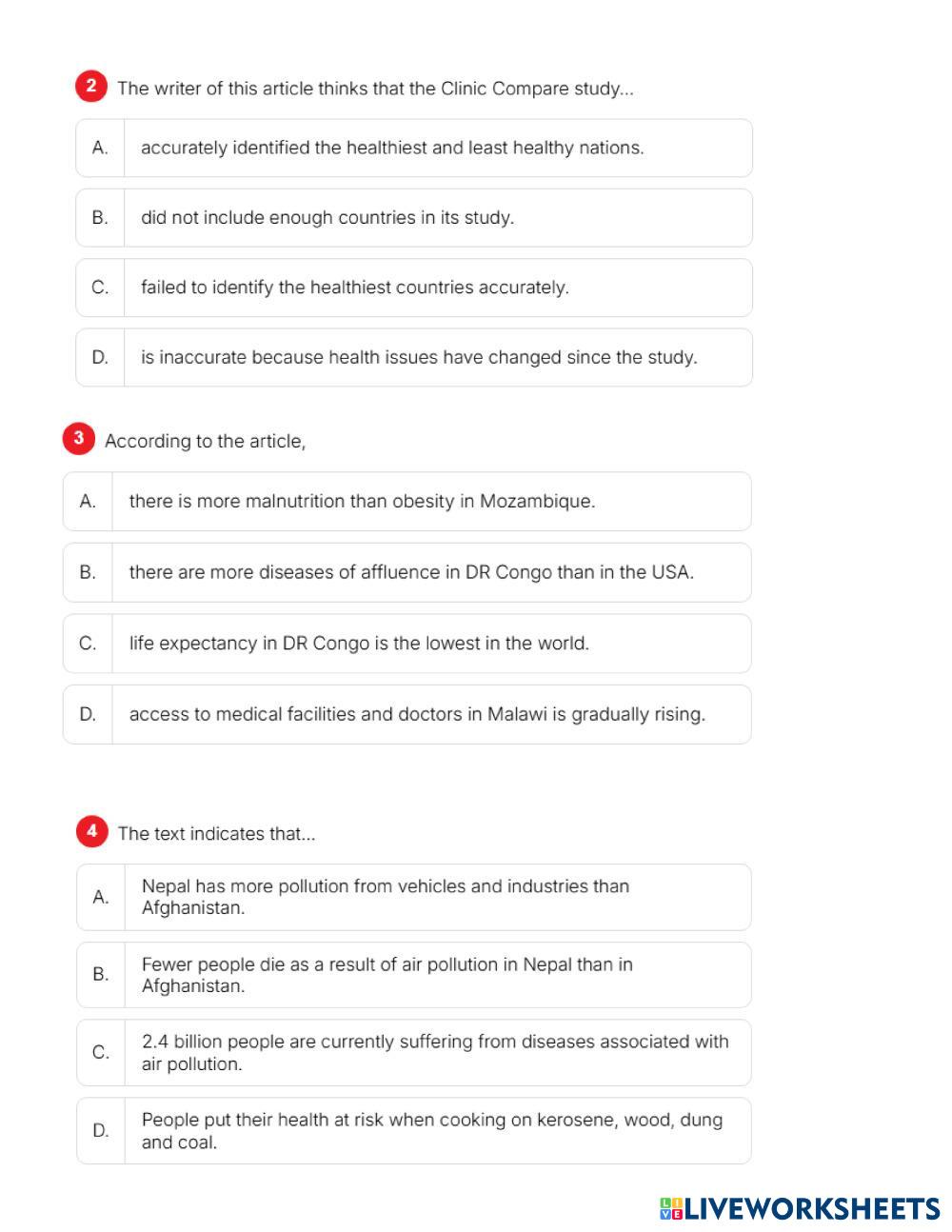This screenshot has height=1232, width=952.
Task: Pick 'People put their health at risk' answer
Action: 413,1131
